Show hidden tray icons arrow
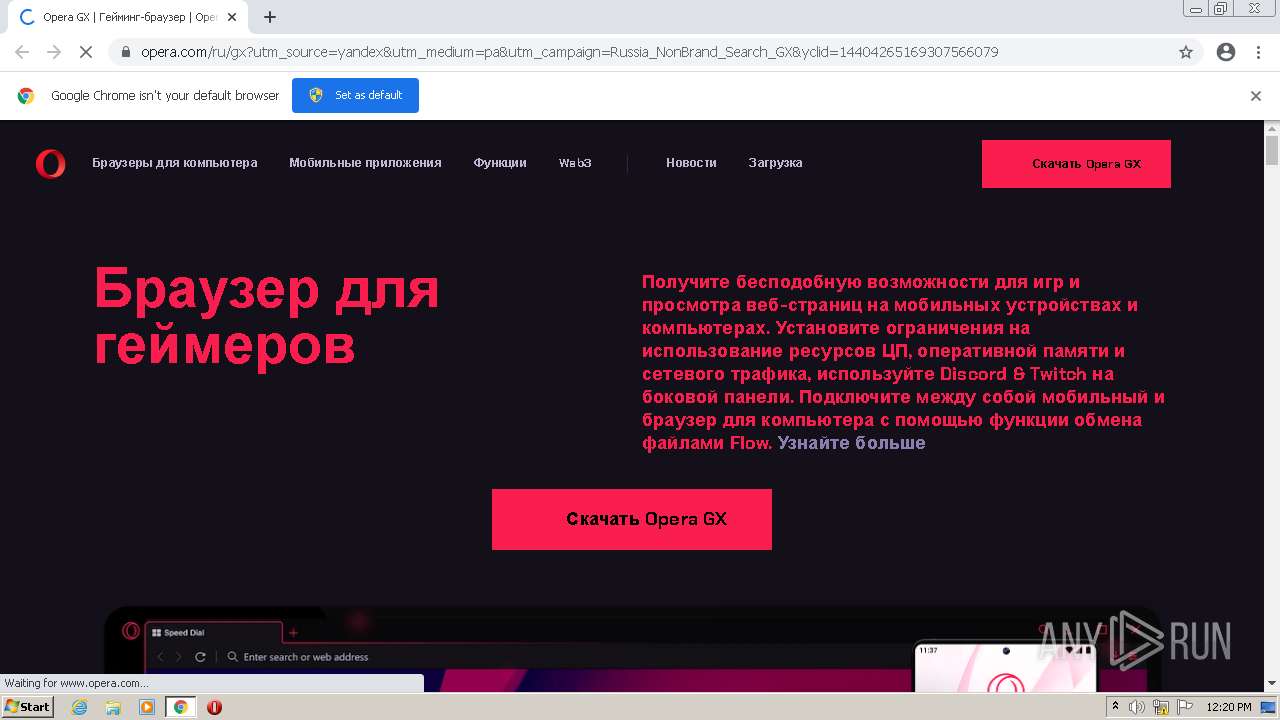 pos(1115,707)
